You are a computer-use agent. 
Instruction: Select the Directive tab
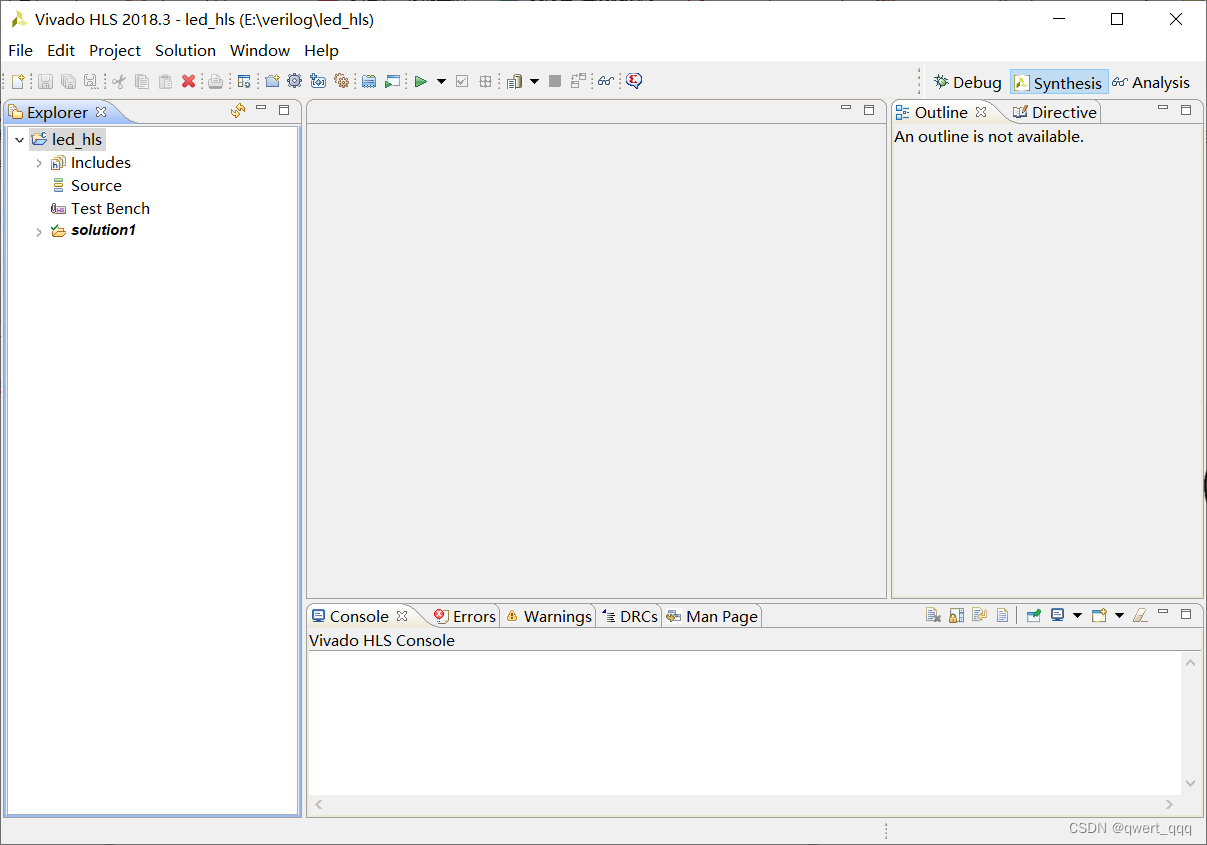1054,112
